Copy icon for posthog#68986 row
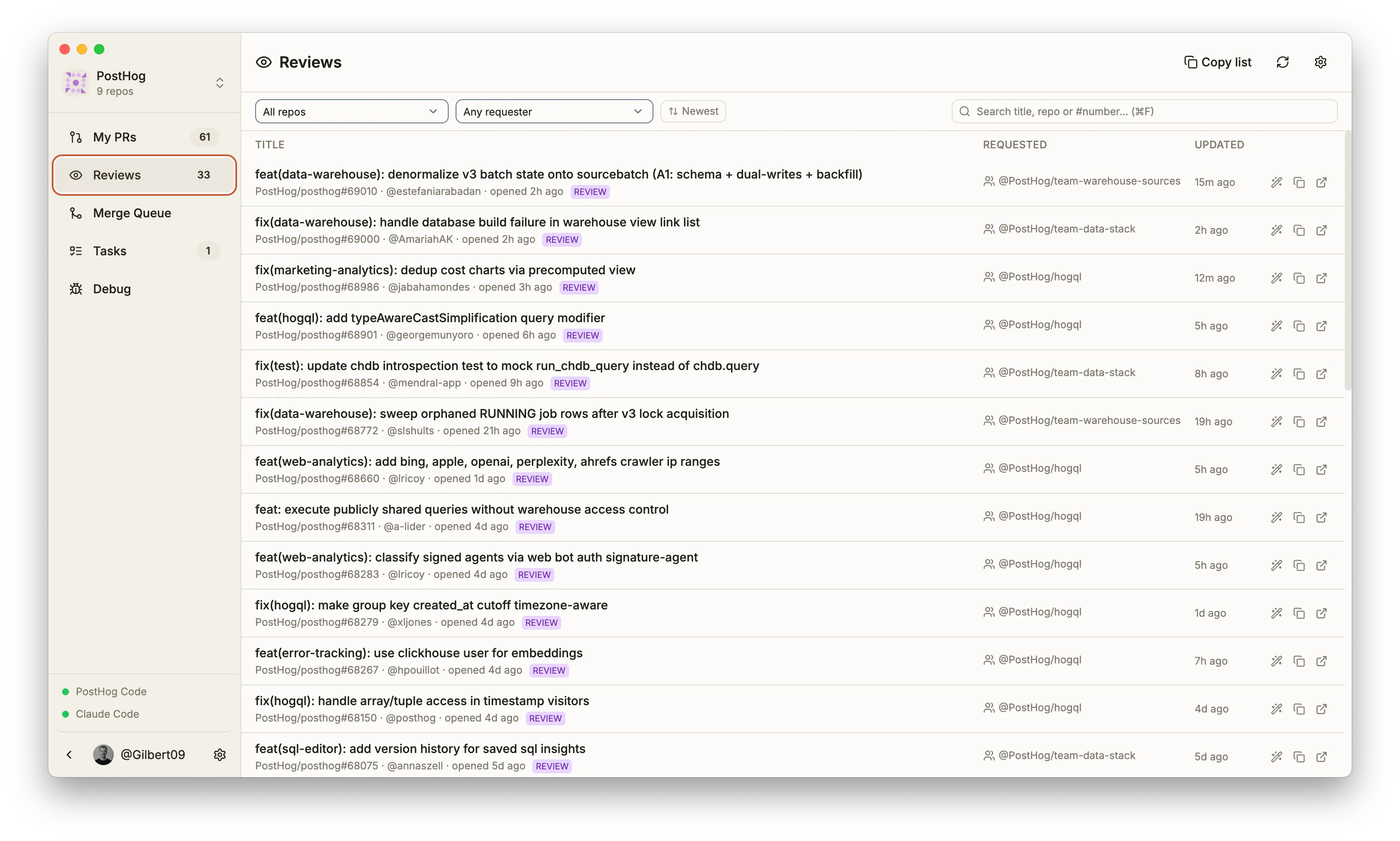 point(1299,278)
